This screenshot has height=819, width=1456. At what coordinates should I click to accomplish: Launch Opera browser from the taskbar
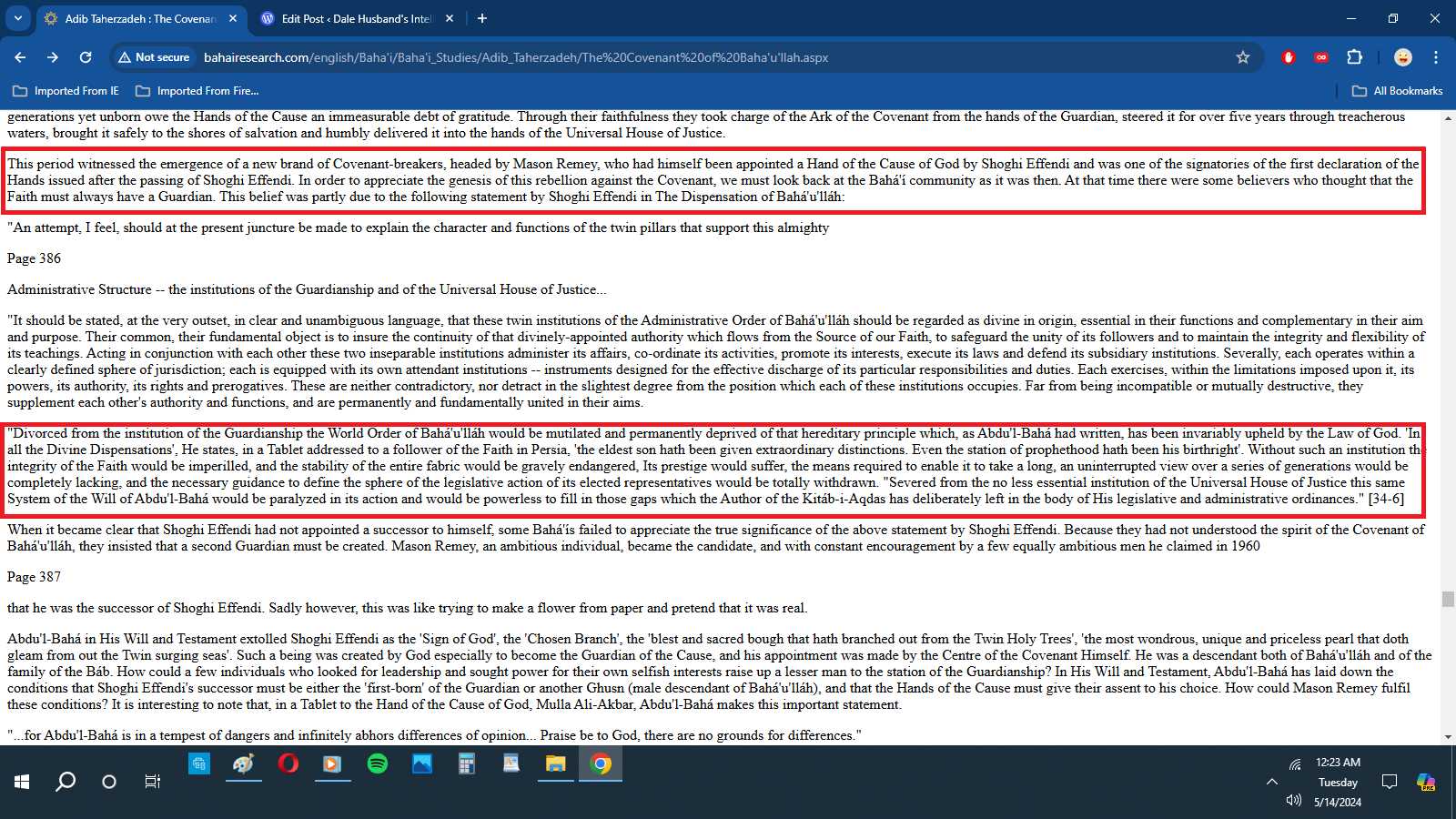point(288,763)
